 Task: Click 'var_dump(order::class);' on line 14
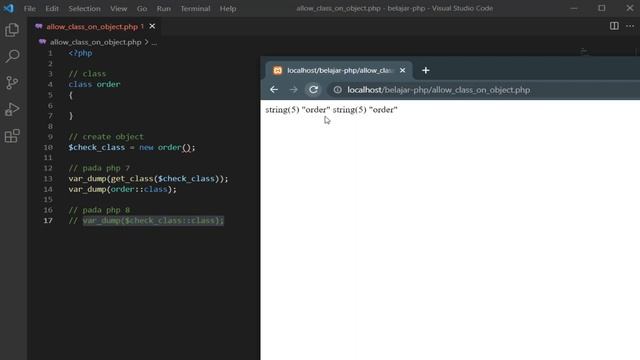pyautogui.click(x=122, y=189)
